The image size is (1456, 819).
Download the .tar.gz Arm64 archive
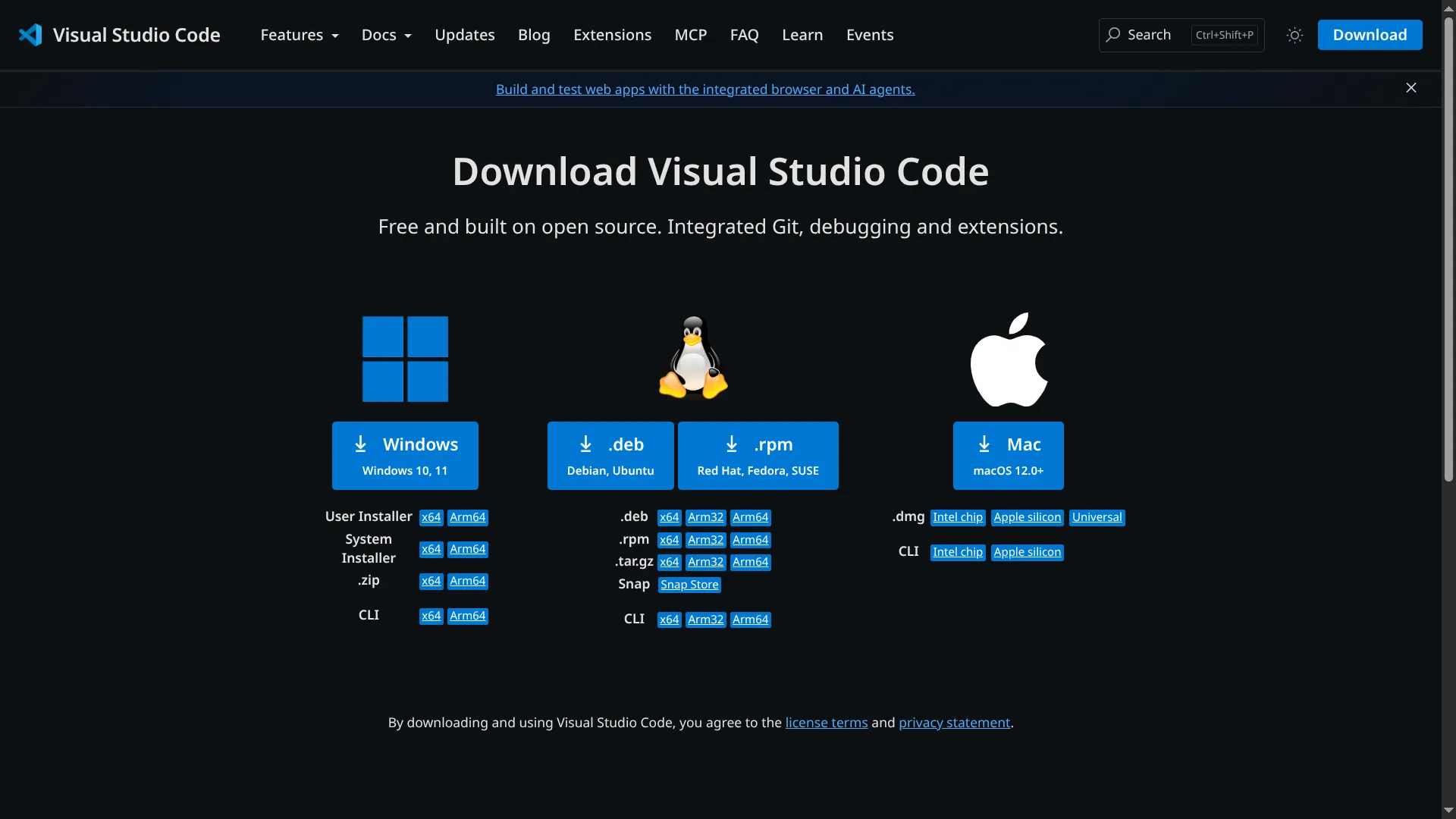[751, 562]
